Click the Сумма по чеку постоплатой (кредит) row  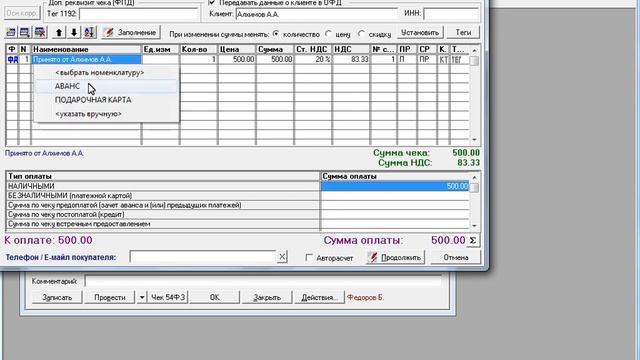163,214
